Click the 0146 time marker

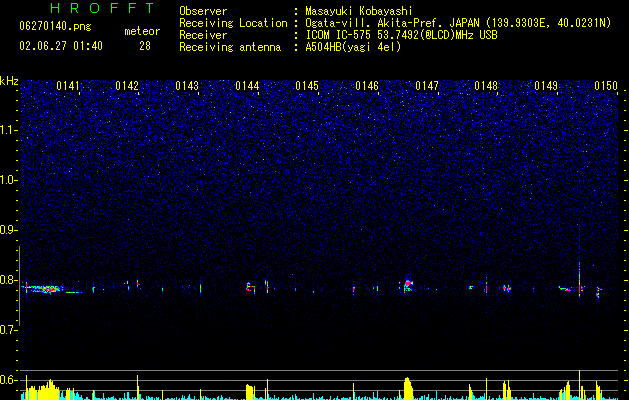(x=367, y=86)
